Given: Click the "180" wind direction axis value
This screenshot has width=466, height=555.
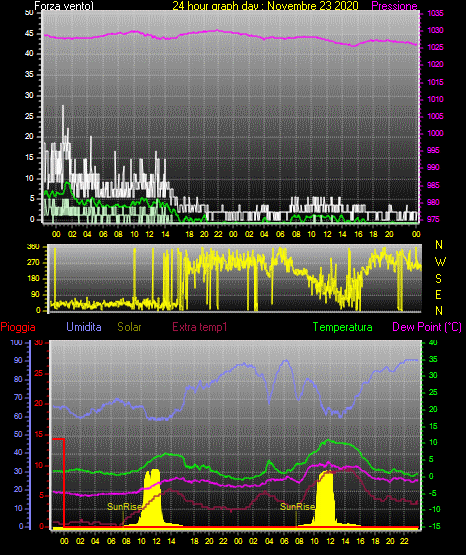Looking at the screenshot, I should click(x=33, y=279).
